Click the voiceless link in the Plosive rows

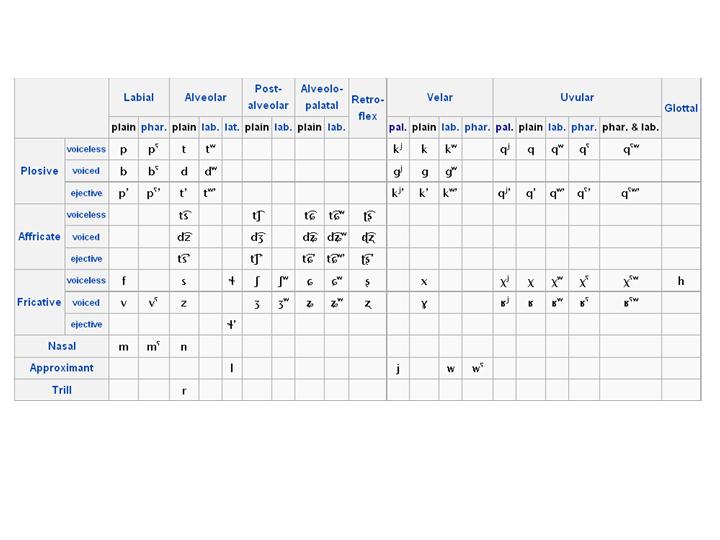coord(86,149)
